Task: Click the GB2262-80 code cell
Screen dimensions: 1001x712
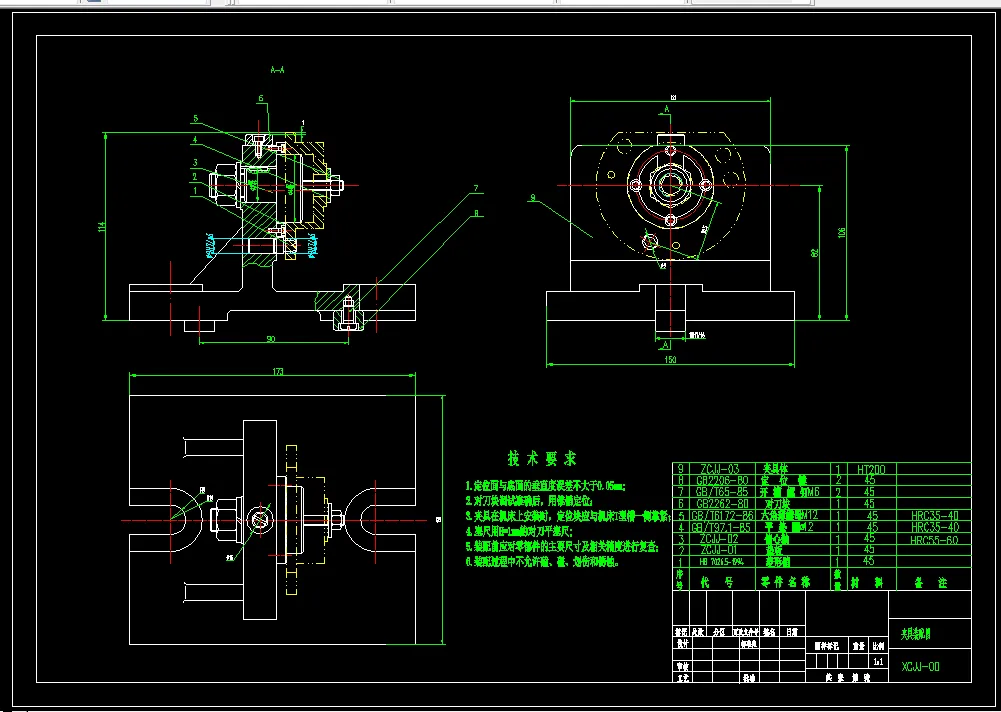Action: (722, 504)
